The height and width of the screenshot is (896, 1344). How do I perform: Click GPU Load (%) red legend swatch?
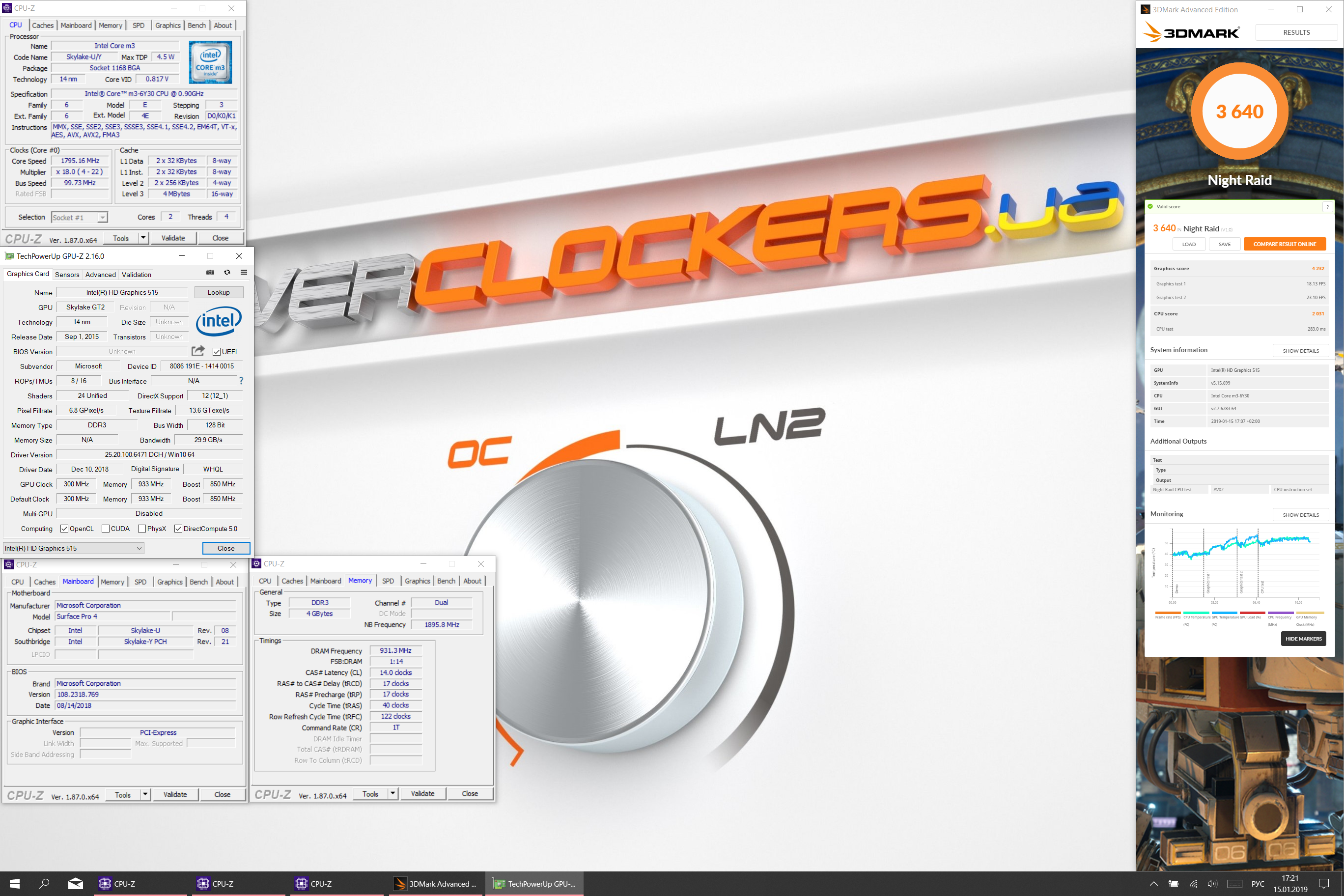[x=1252, y=613]
